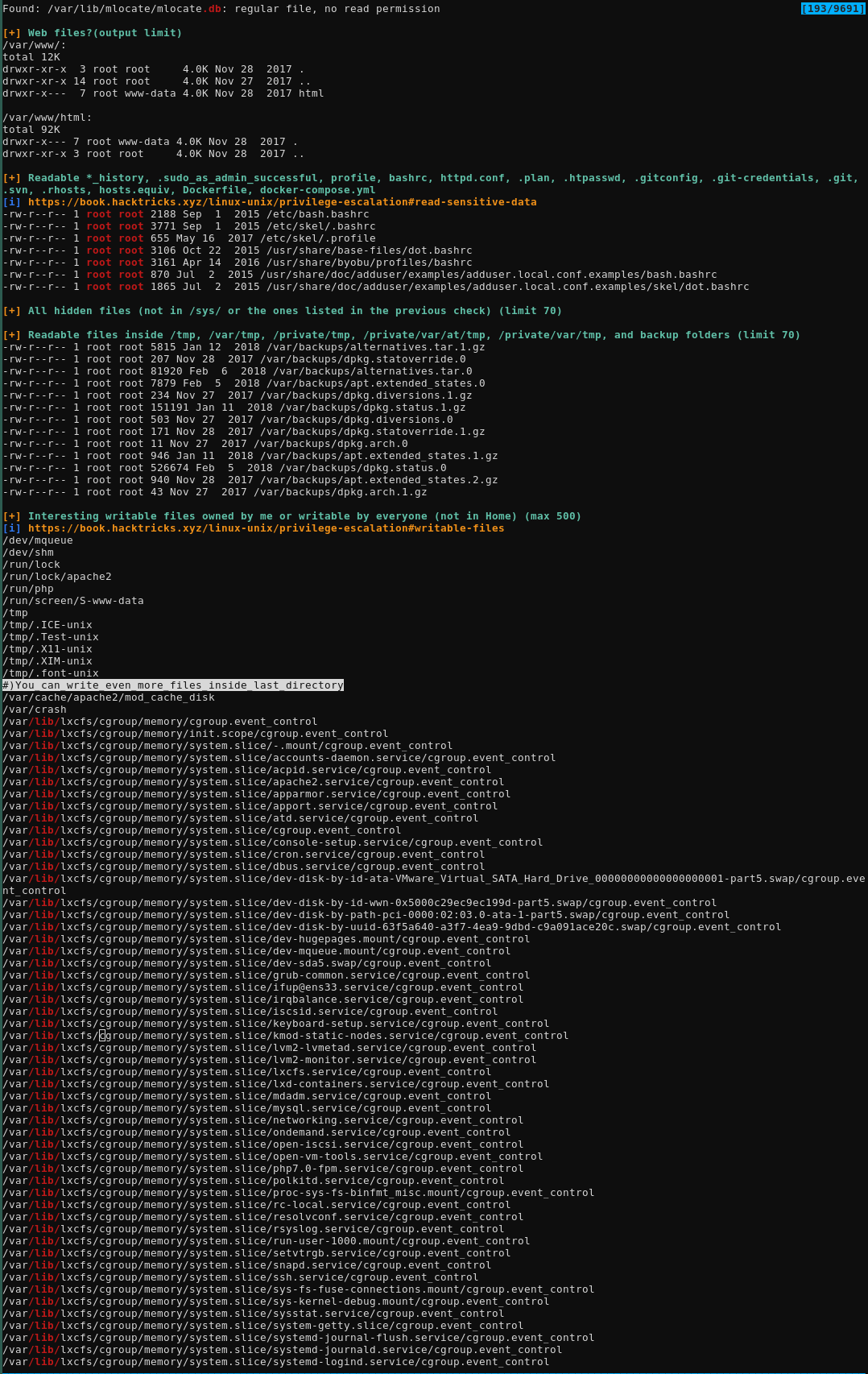Click the /var/crash directory entry

35,710
